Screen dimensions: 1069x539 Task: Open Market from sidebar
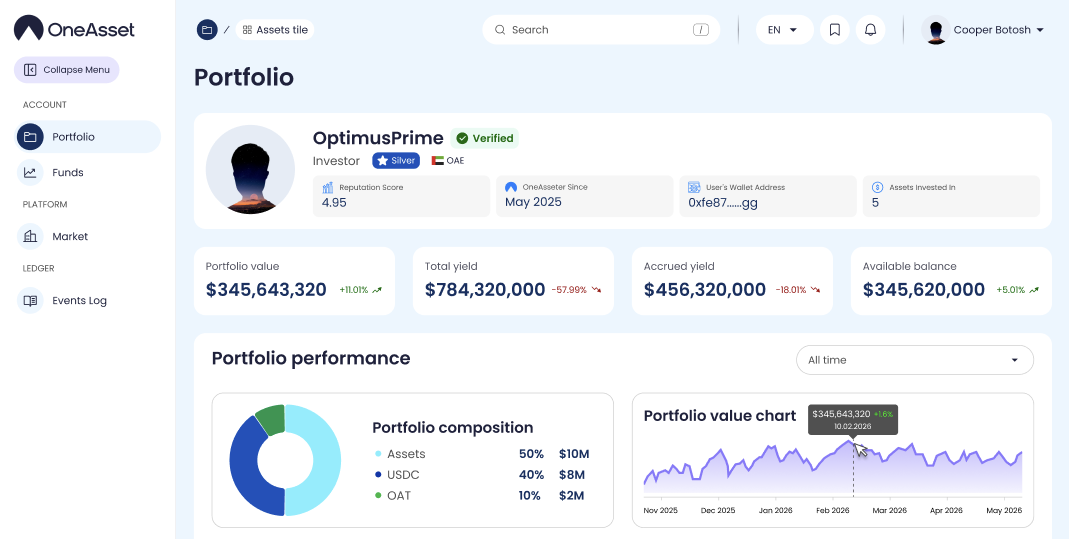click(69, 237)
